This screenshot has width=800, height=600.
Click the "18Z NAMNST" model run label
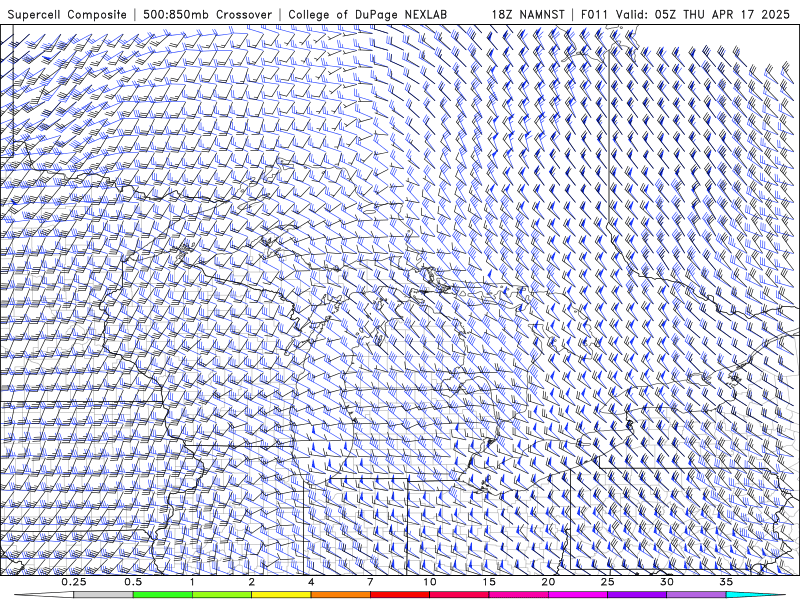(528, 14)
